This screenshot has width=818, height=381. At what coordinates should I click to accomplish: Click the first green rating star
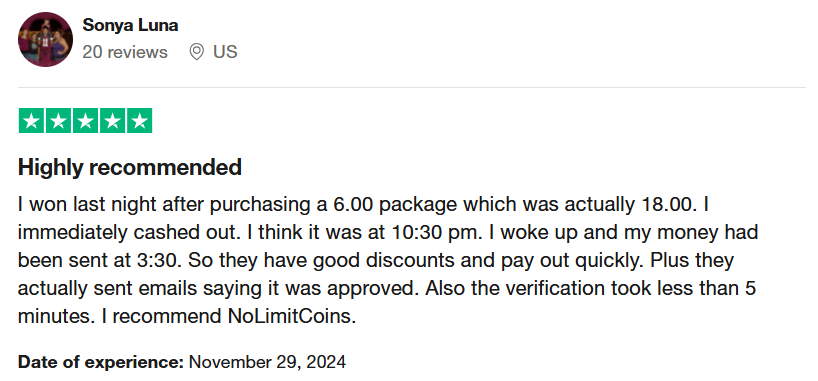point(31,121)
